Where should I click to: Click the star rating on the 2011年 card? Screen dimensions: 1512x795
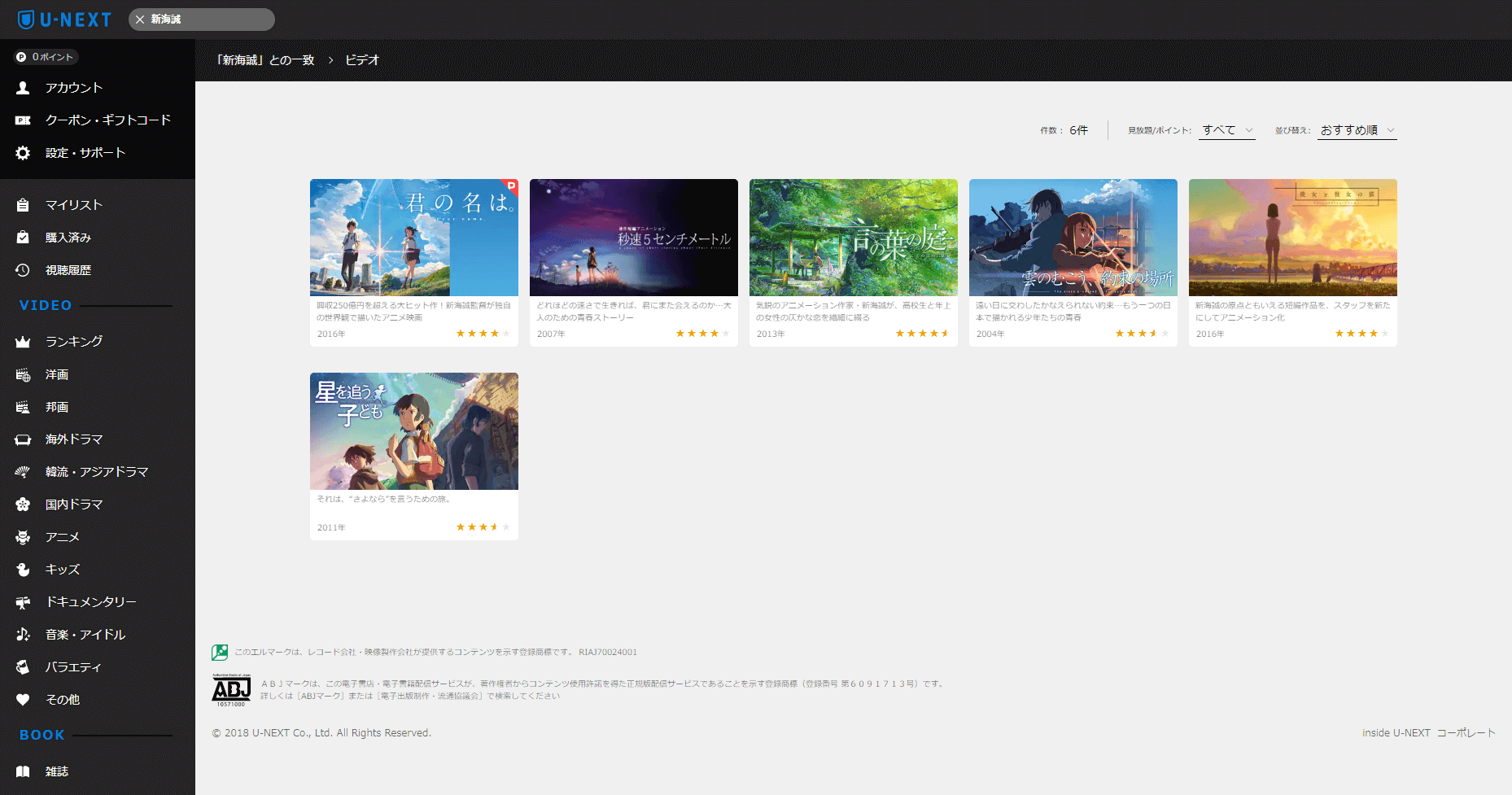coord(483,527)
